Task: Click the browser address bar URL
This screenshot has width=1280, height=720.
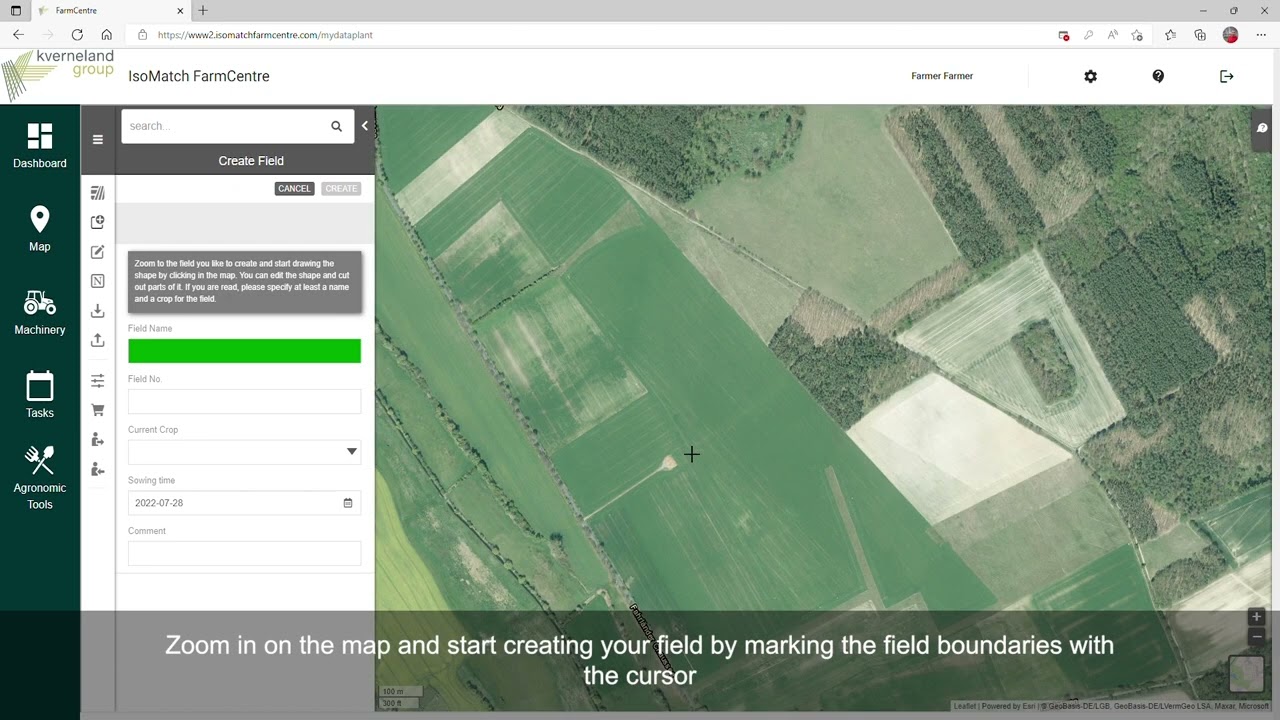Action: pyautogui.click(x=265, y=35)
